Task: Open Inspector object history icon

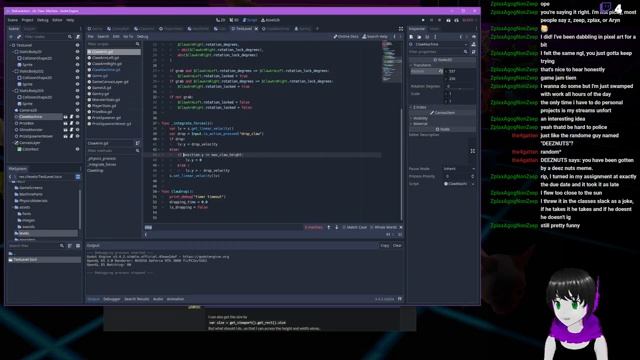Action: click(474, 37)
